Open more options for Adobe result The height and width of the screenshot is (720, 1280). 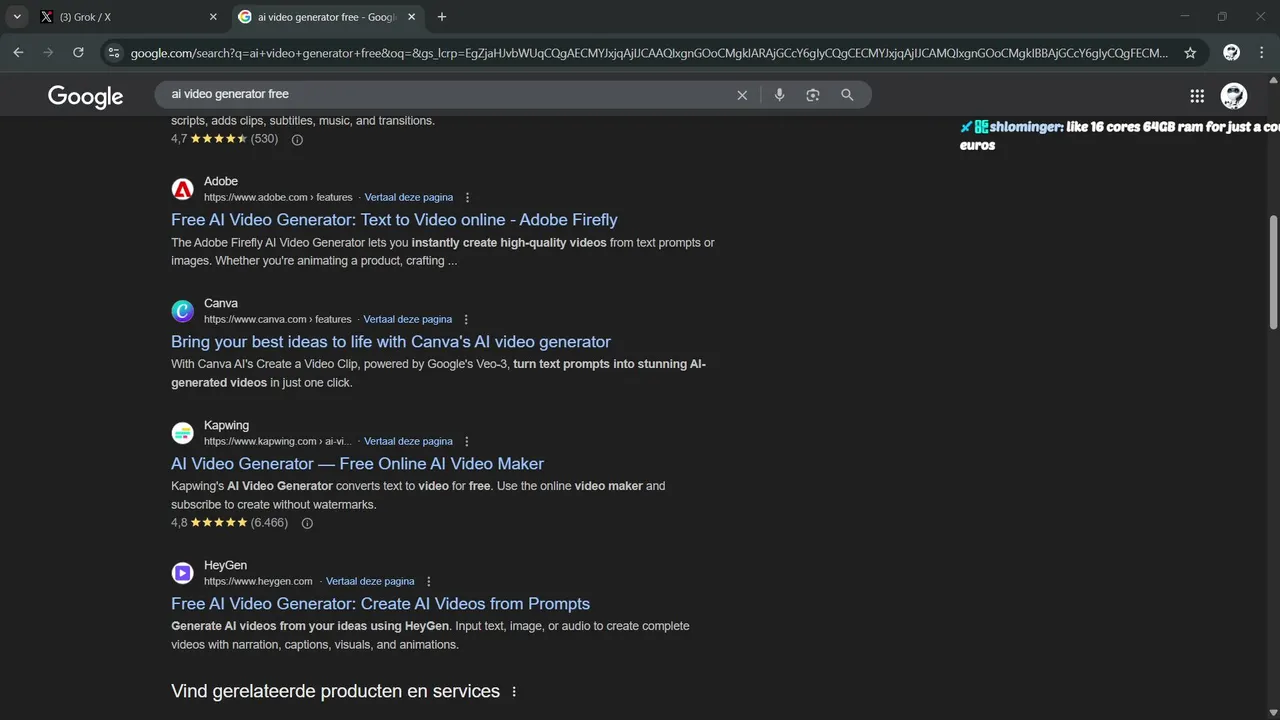[467, 198]
